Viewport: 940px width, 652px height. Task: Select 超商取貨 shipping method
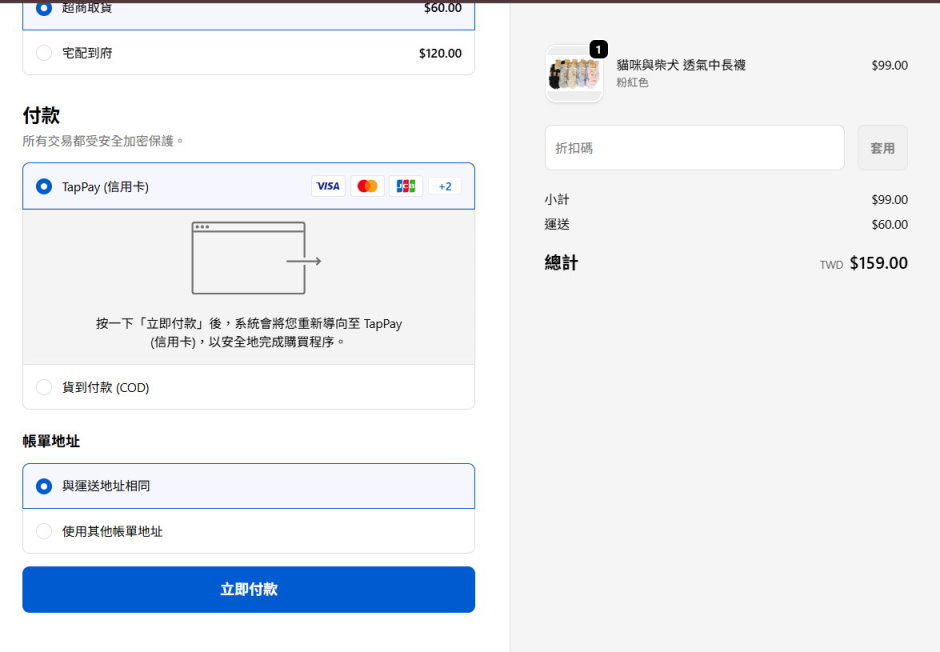tap(42, 10)
